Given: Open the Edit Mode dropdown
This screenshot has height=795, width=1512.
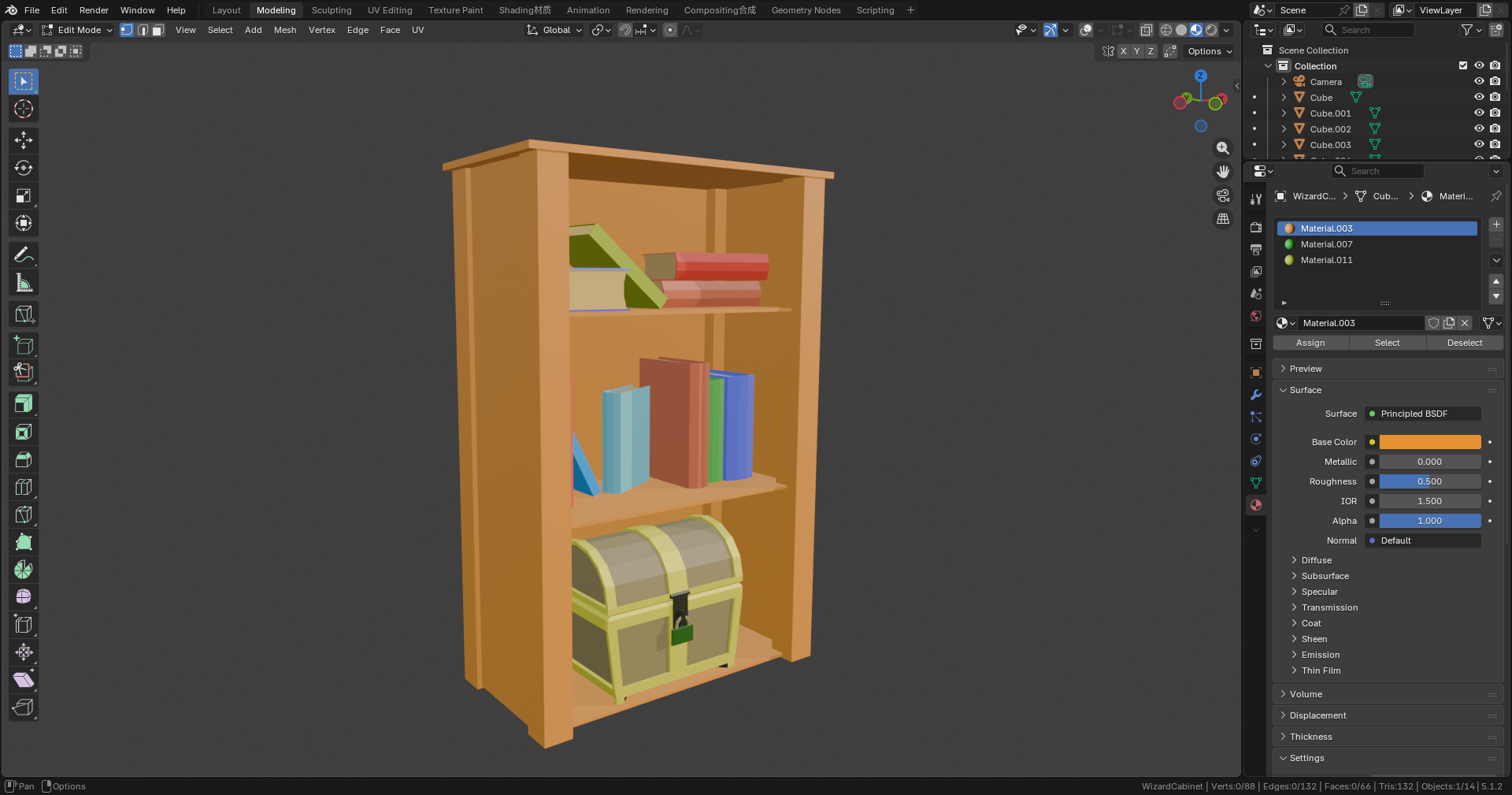Looking at the screenshot, I should (77, 30).
